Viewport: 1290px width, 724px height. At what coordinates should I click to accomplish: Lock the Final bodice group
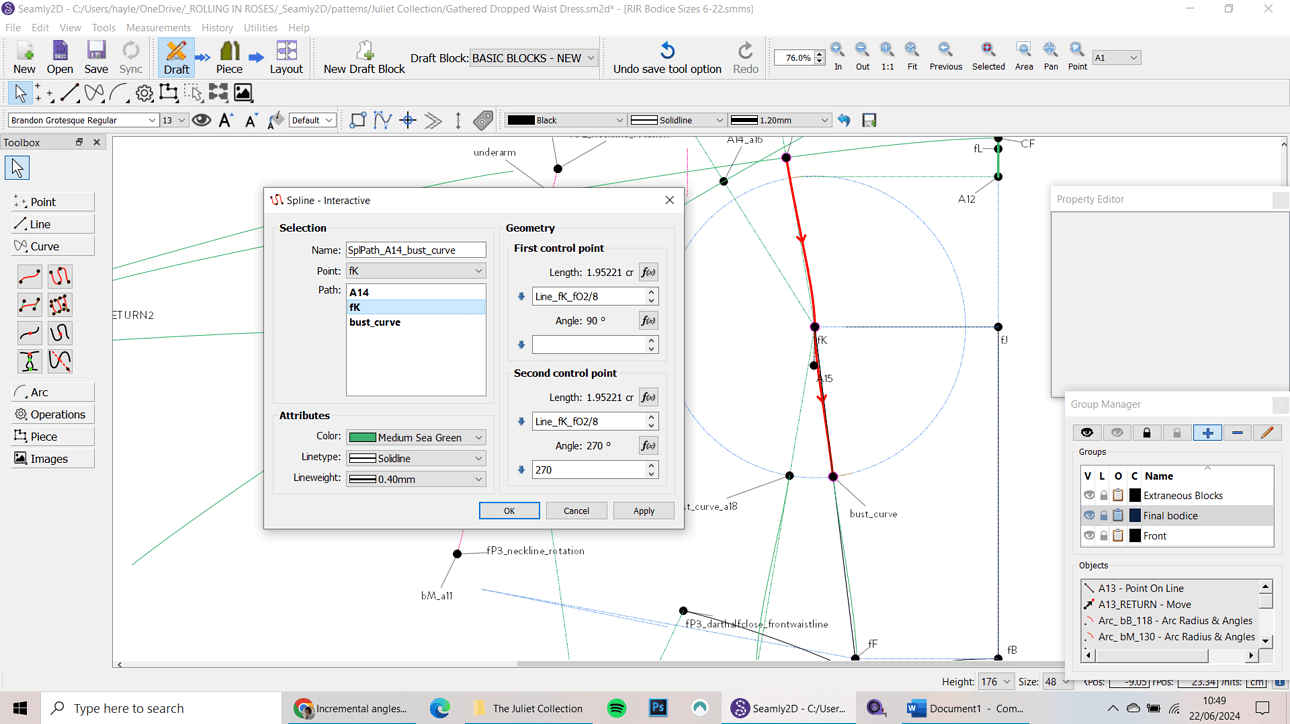click(x=1103, y=514)
